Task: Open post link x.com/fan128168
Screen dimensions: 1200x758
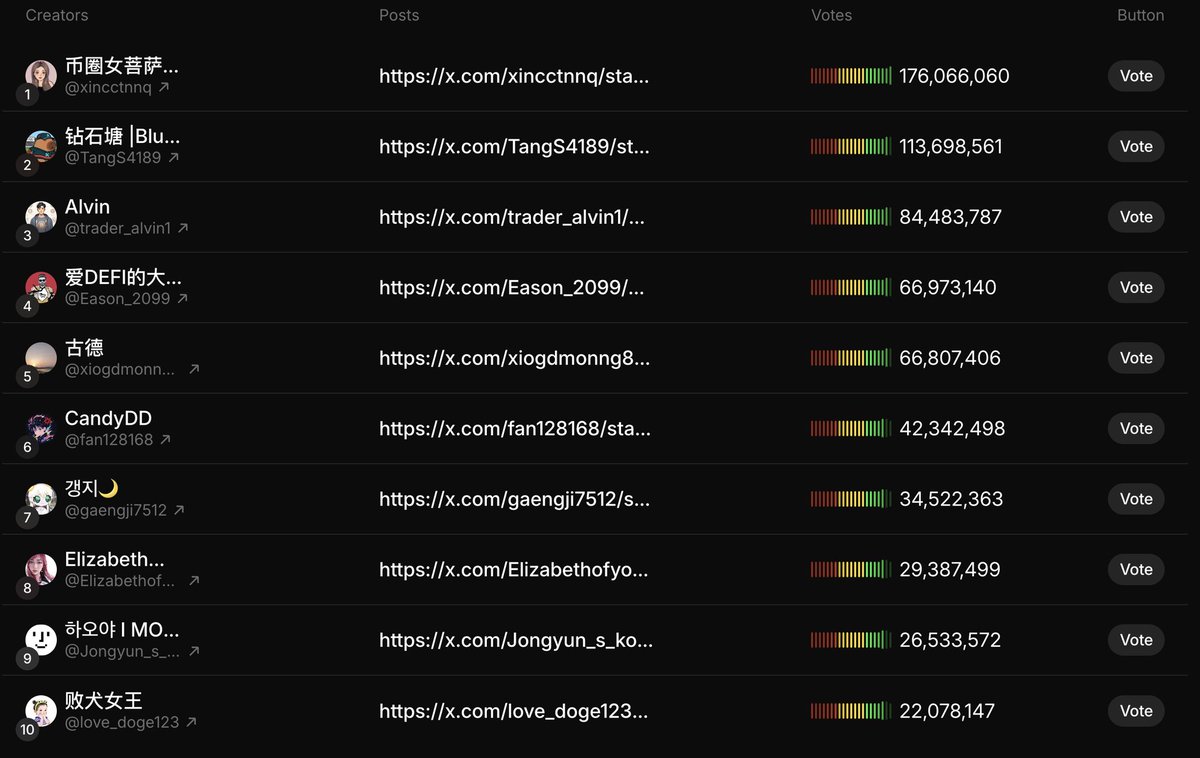Action: pyautogui.click(x=515, y=428)
